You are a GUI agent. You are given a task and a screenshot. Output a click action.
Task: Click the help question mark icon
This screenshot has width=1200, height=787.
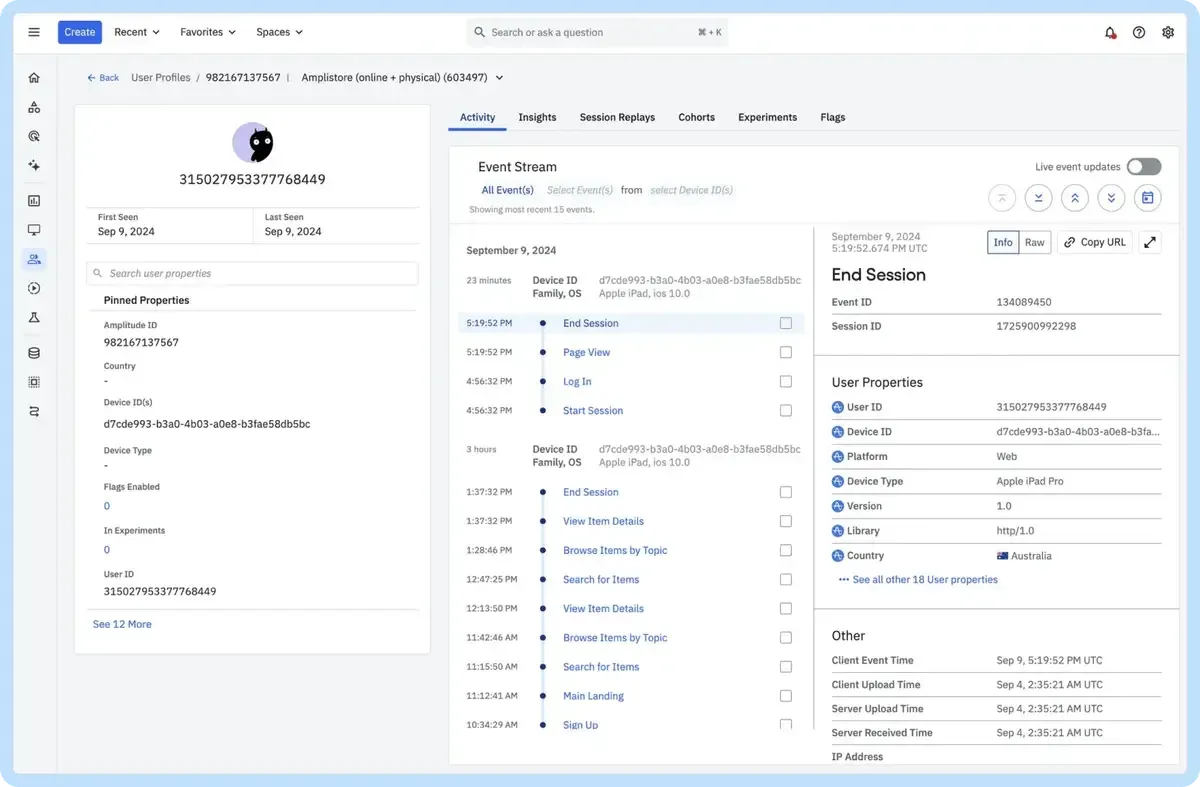pyautogui.click(x=1139, y=32)
